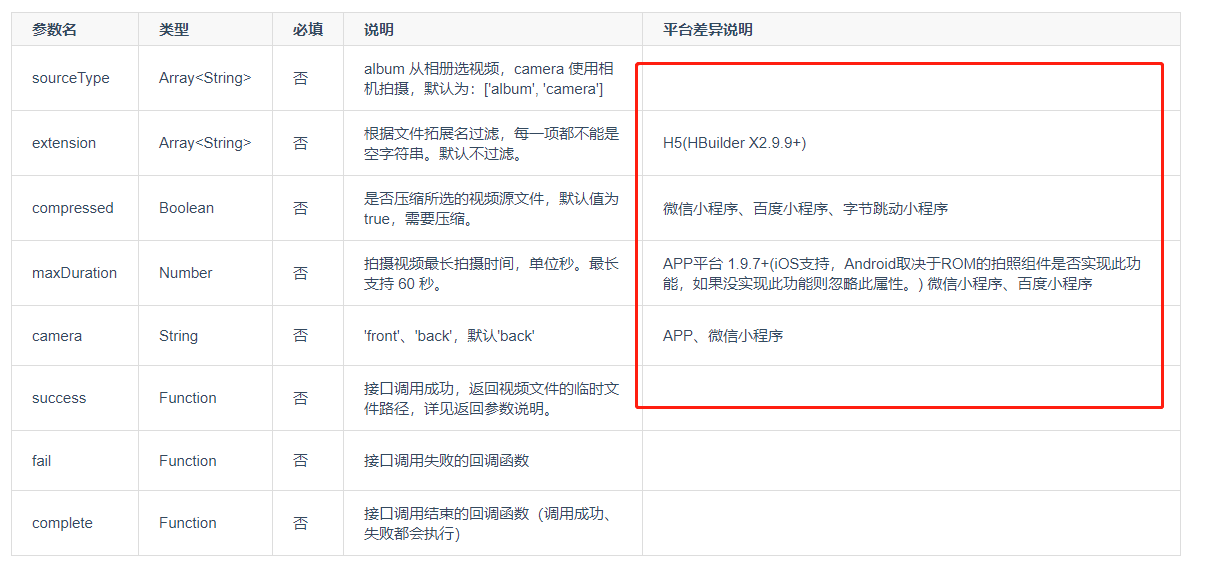Viewport: 1222px width, 563px height.
Task: Click the 微信小程序、百度小程序、字节跳动小程序 cell
Action: 805,209
